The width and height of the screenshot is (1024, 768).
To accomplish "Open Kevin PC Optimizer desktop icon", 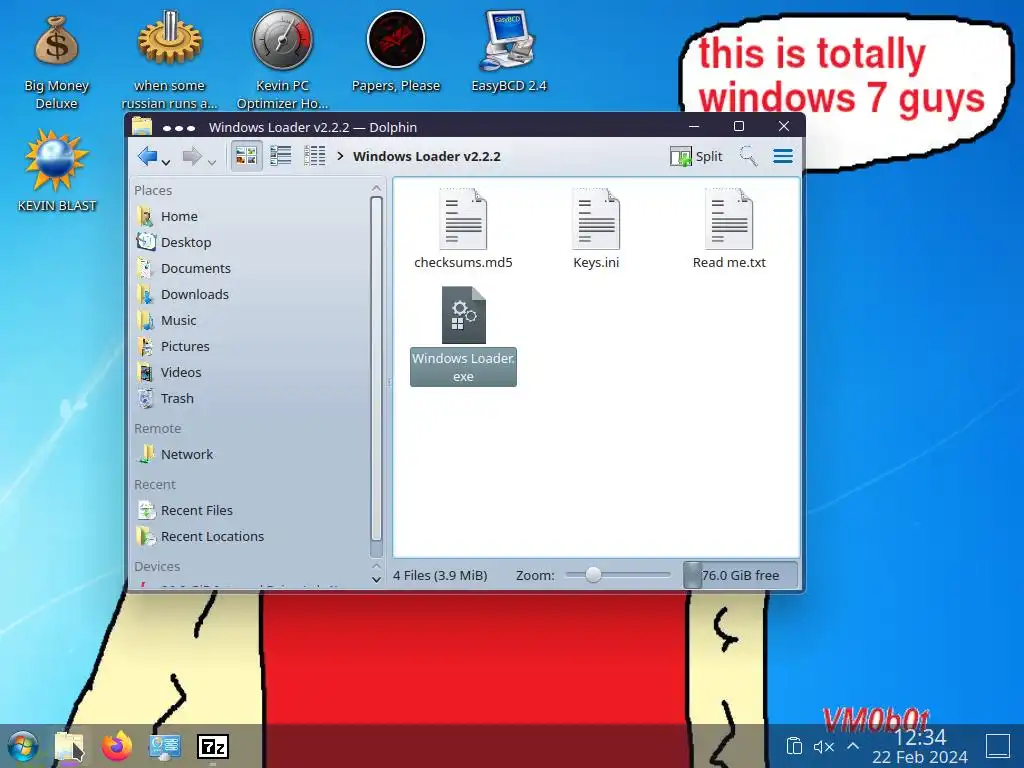I will click(282, 60).
